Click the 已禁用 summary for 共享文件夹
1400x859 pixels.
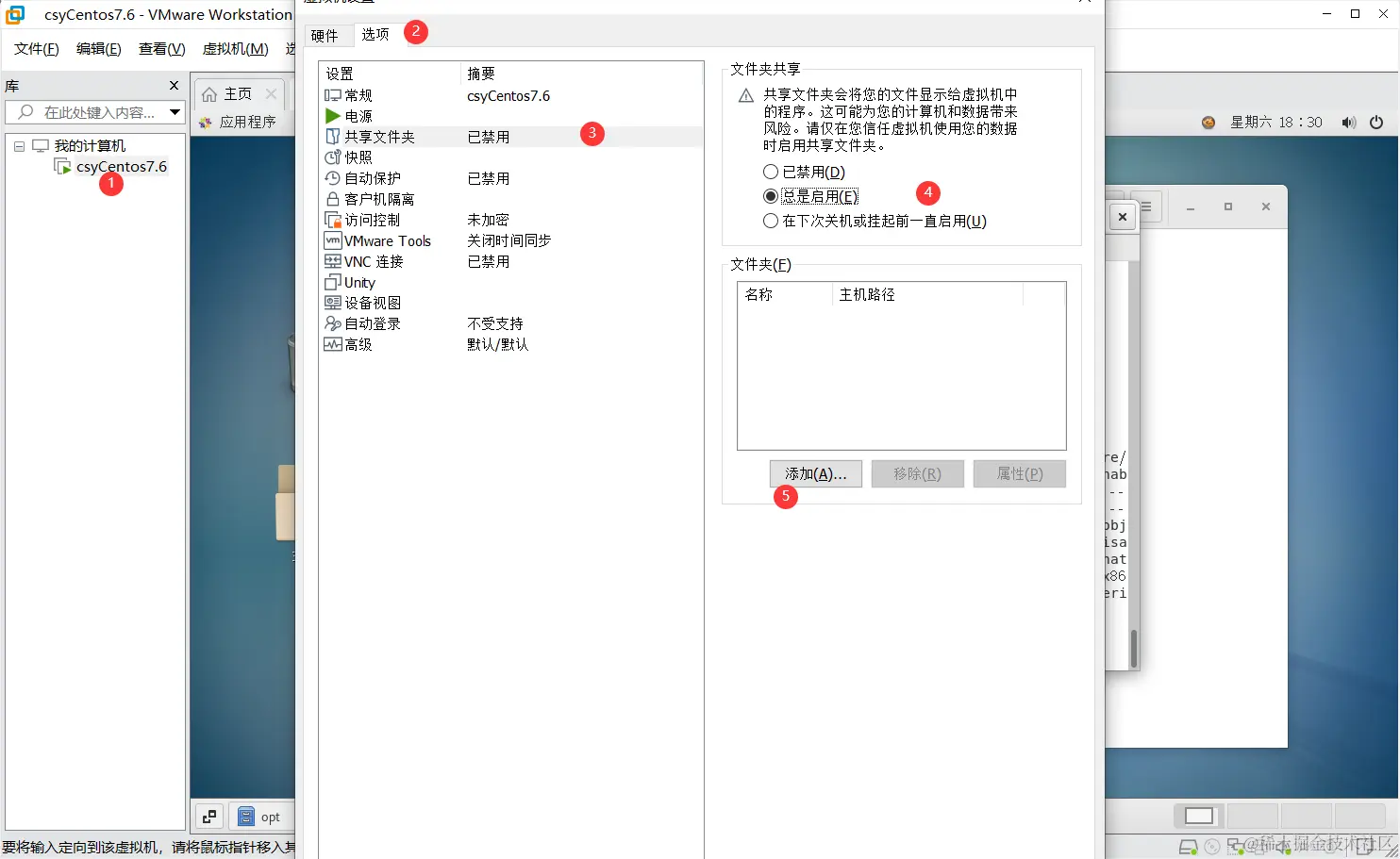[x=489, y=137]
